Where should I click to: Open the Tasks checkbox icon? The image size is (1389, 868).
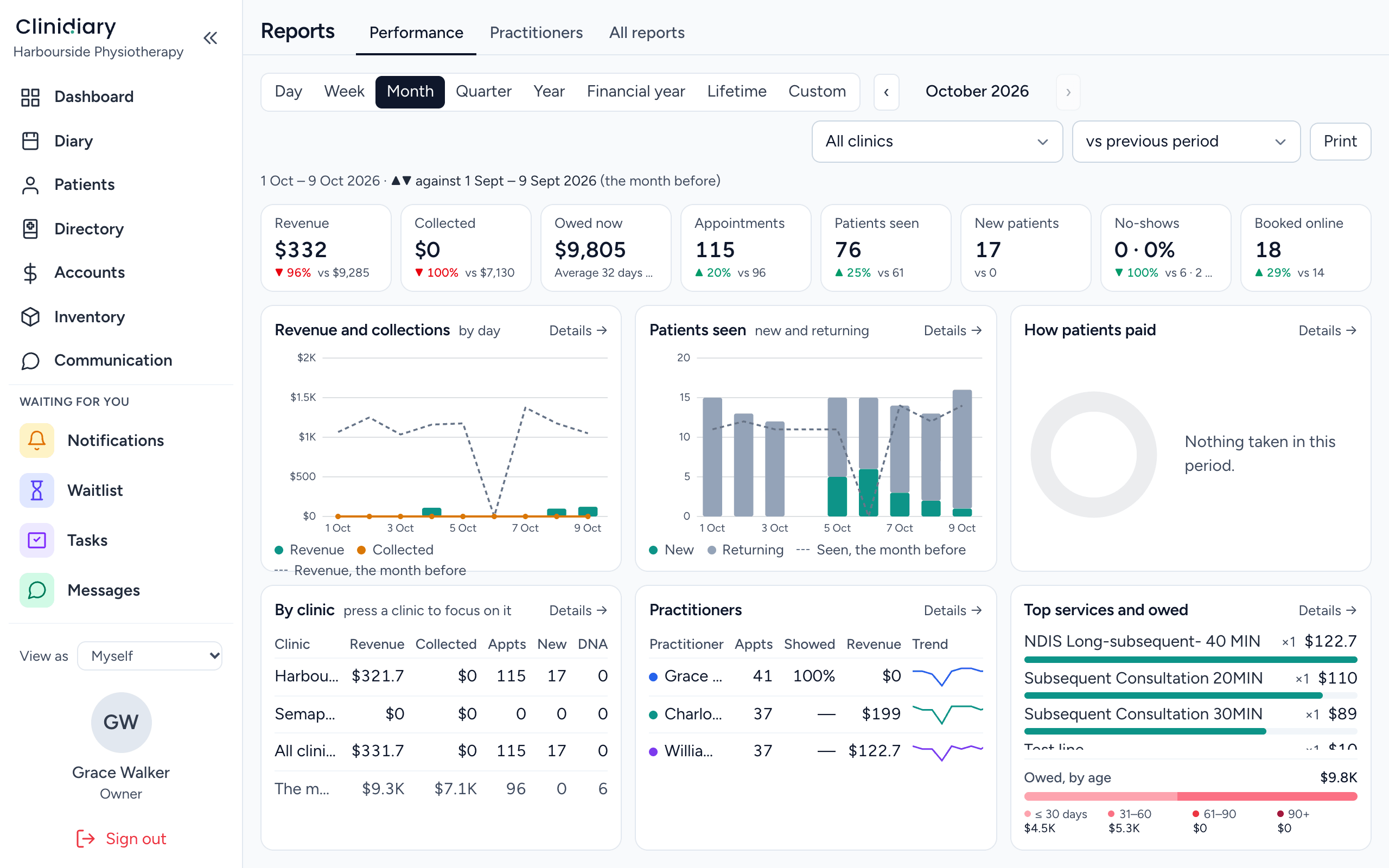(37, 540)
